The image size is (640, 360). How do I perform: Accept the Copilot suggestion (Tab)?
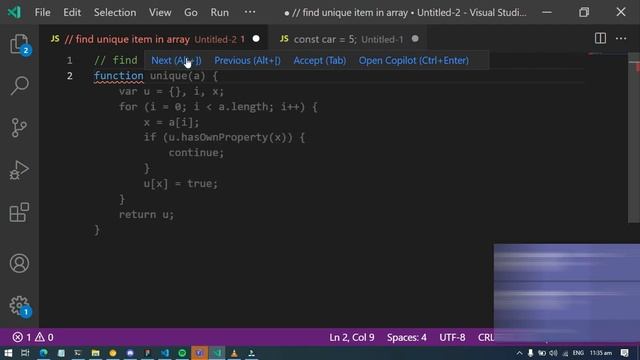pos(320,60)
